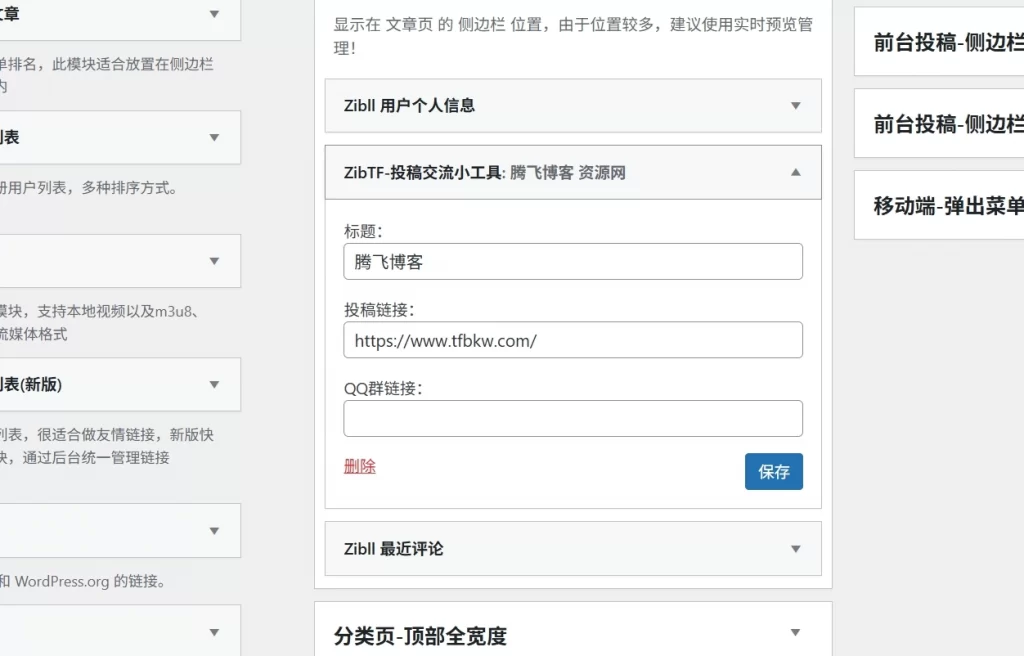
Task: Open the video widget dropdown above m3u8 text
Action: (x=213, y=260)
